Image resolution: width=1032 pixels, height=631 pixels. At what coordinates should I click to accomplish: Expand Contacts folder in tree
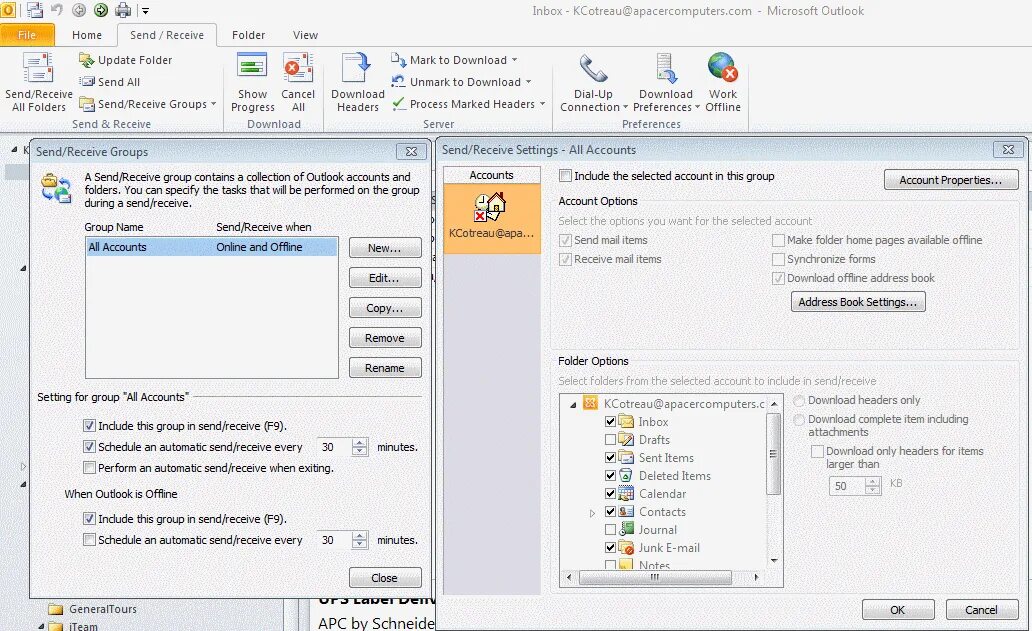click(592, 513)
